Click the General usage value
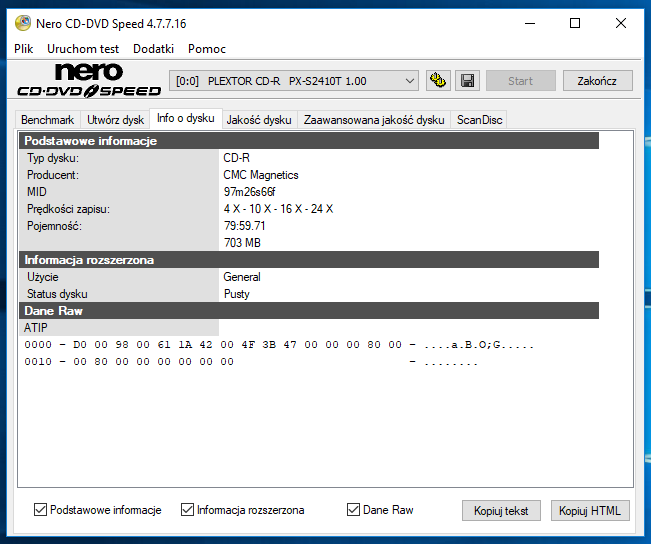Viewport: 651px width, 544px height. [242, 277]
